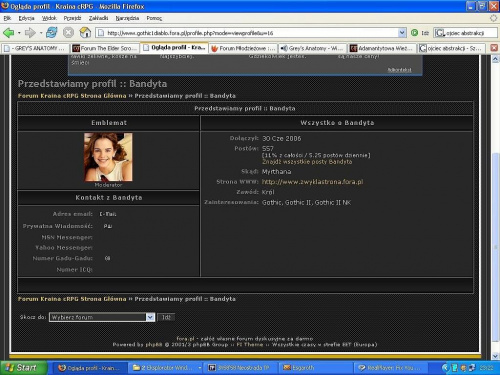Click the 30 Cze 2006 join date
This screenshot has height=375, width=500.
(282, 138)
